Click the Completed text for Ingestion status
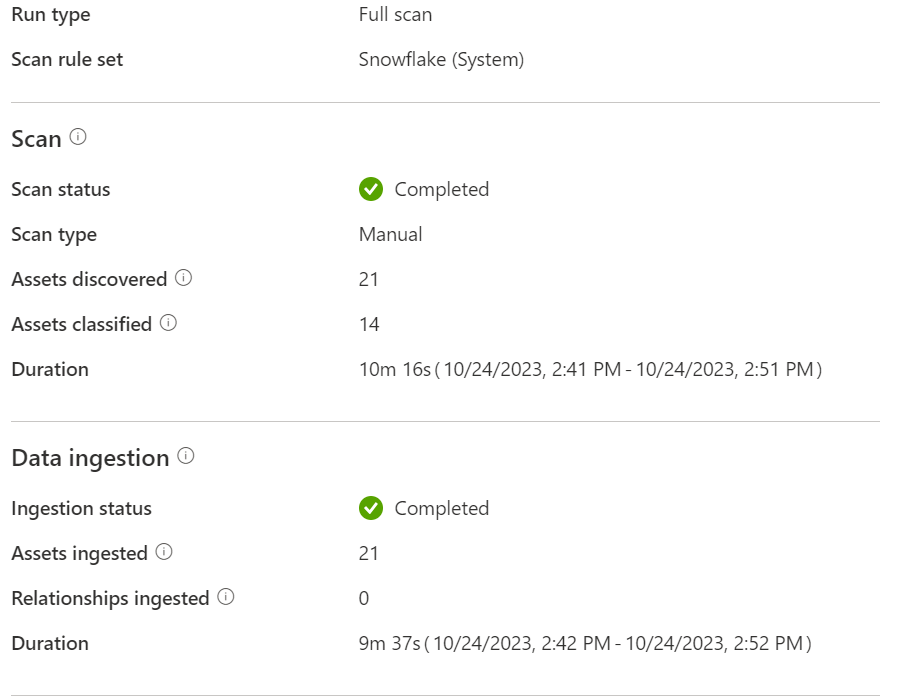910x699 pixels. pos(441,508)
